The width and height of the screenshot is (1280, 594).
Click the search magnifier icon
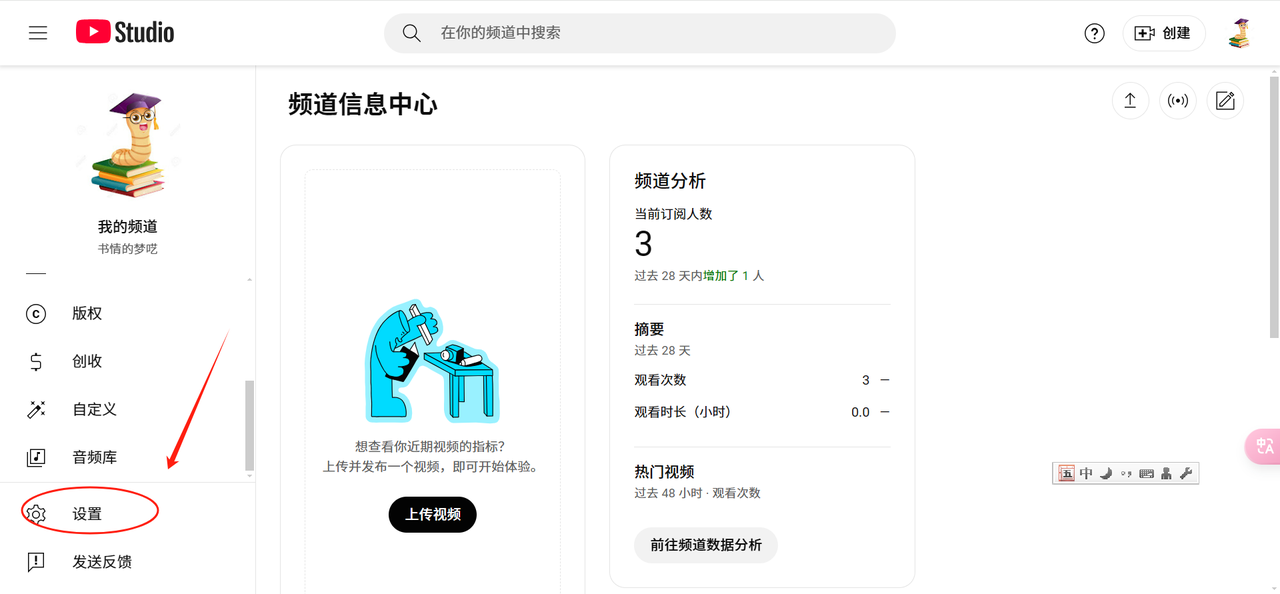(x=411, y=33)
